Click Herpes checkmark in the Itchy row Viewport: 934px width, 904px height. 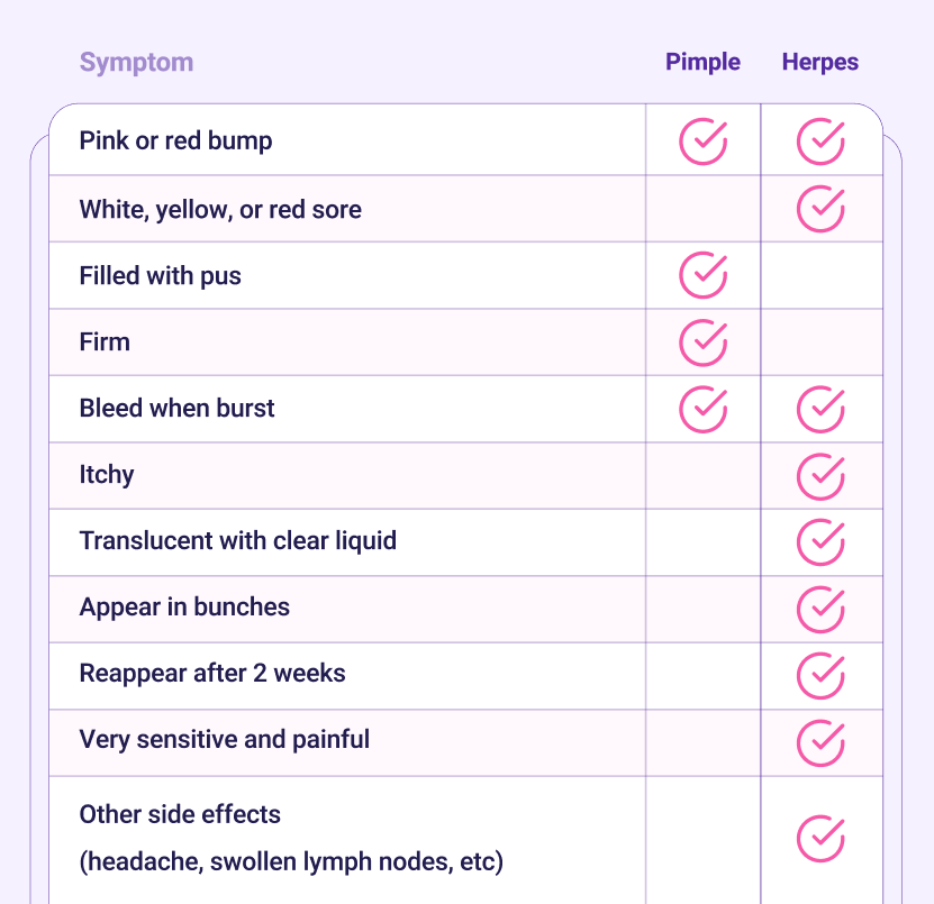(821, 475)
